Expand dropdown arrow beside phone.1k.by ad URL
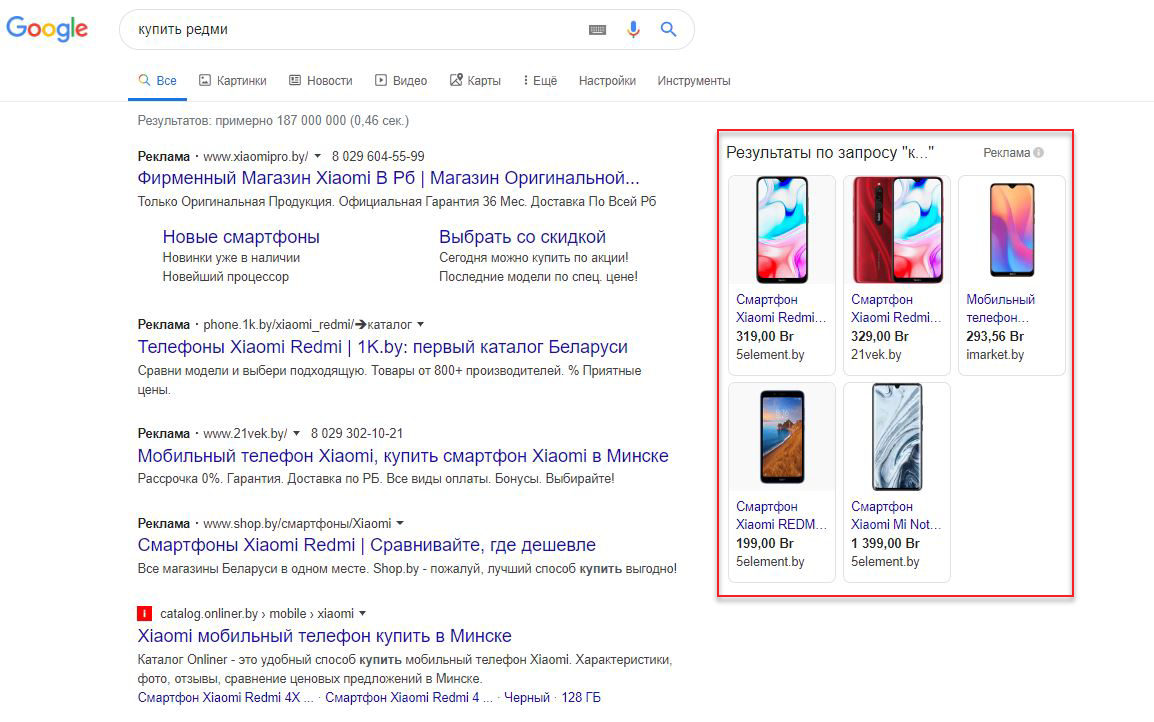The image size is (1154, 722). click(421, 325)
